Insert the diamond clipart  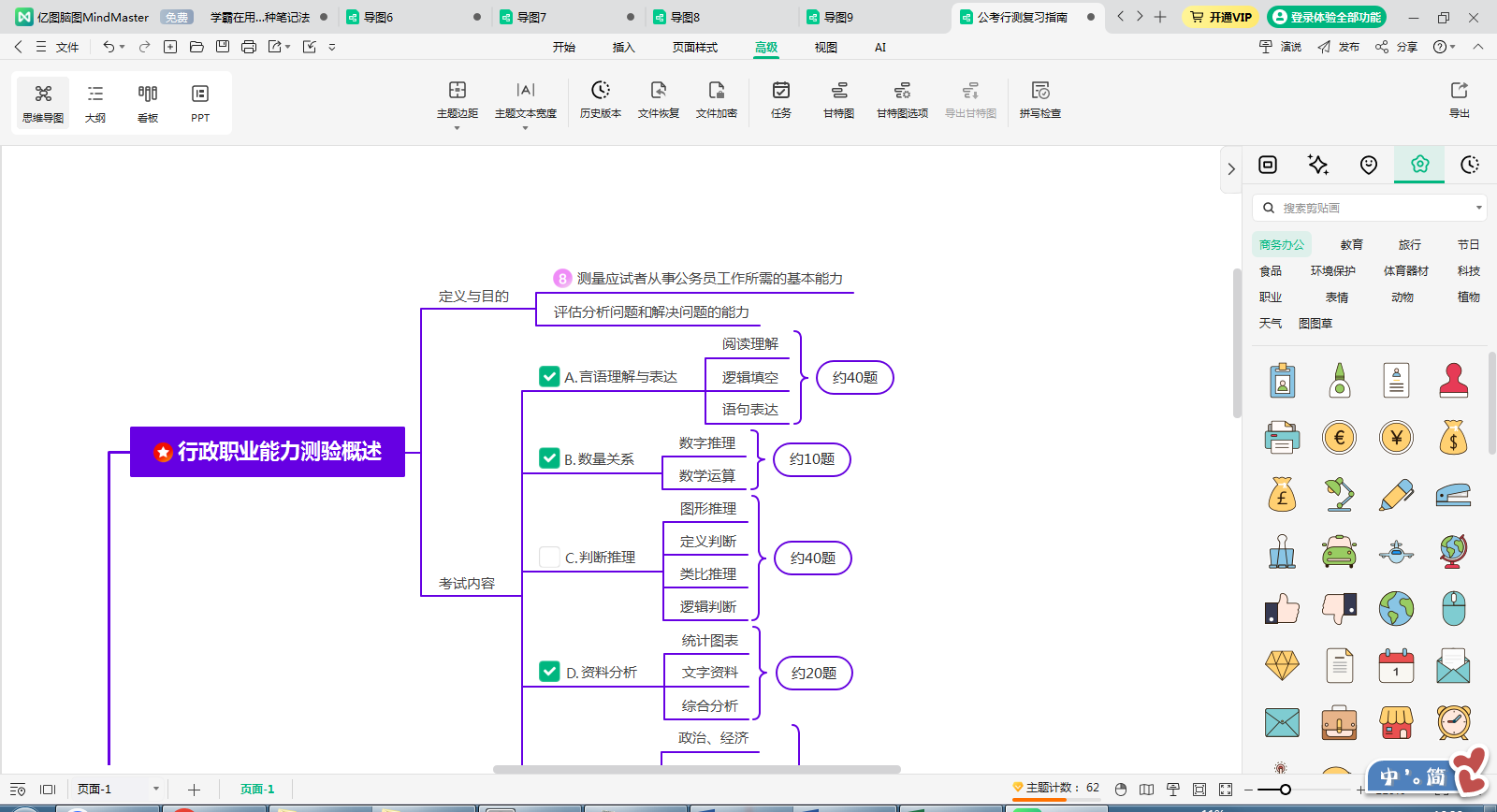click(x=1283, y=665)
